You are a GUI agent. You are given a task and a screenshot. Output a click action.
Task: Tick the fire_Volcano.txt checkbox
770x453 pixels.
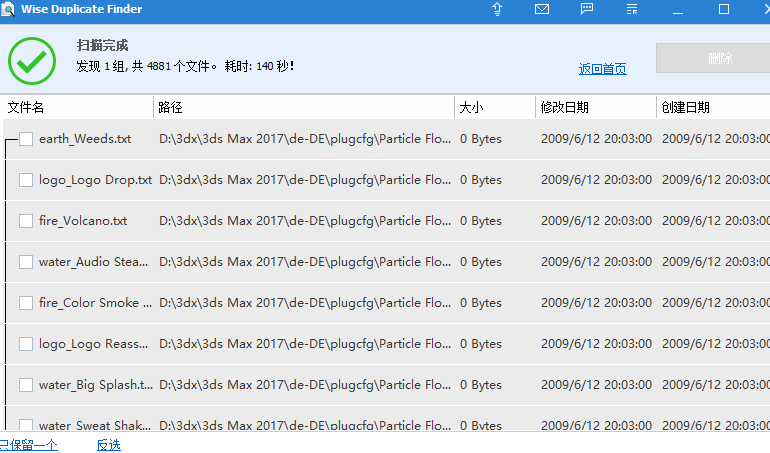pos(26,221)
